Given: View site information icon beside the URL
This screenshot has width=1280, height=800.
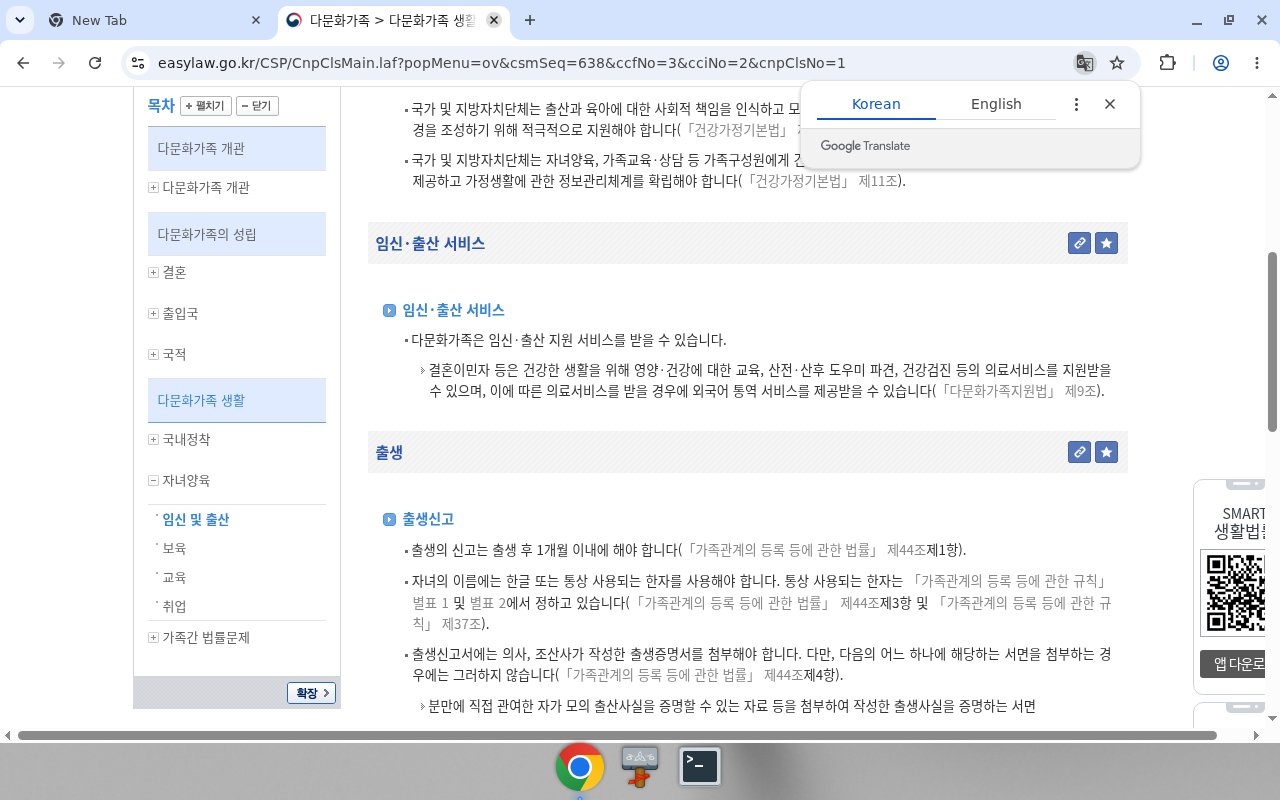Looking at the screenshot, I should (138, 63).
